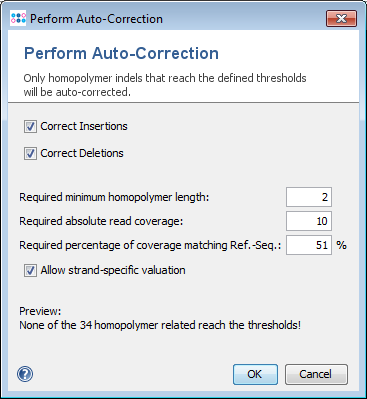
Task: Select the absolute read coverage field showing 10
Action: [x=309, y=221]
